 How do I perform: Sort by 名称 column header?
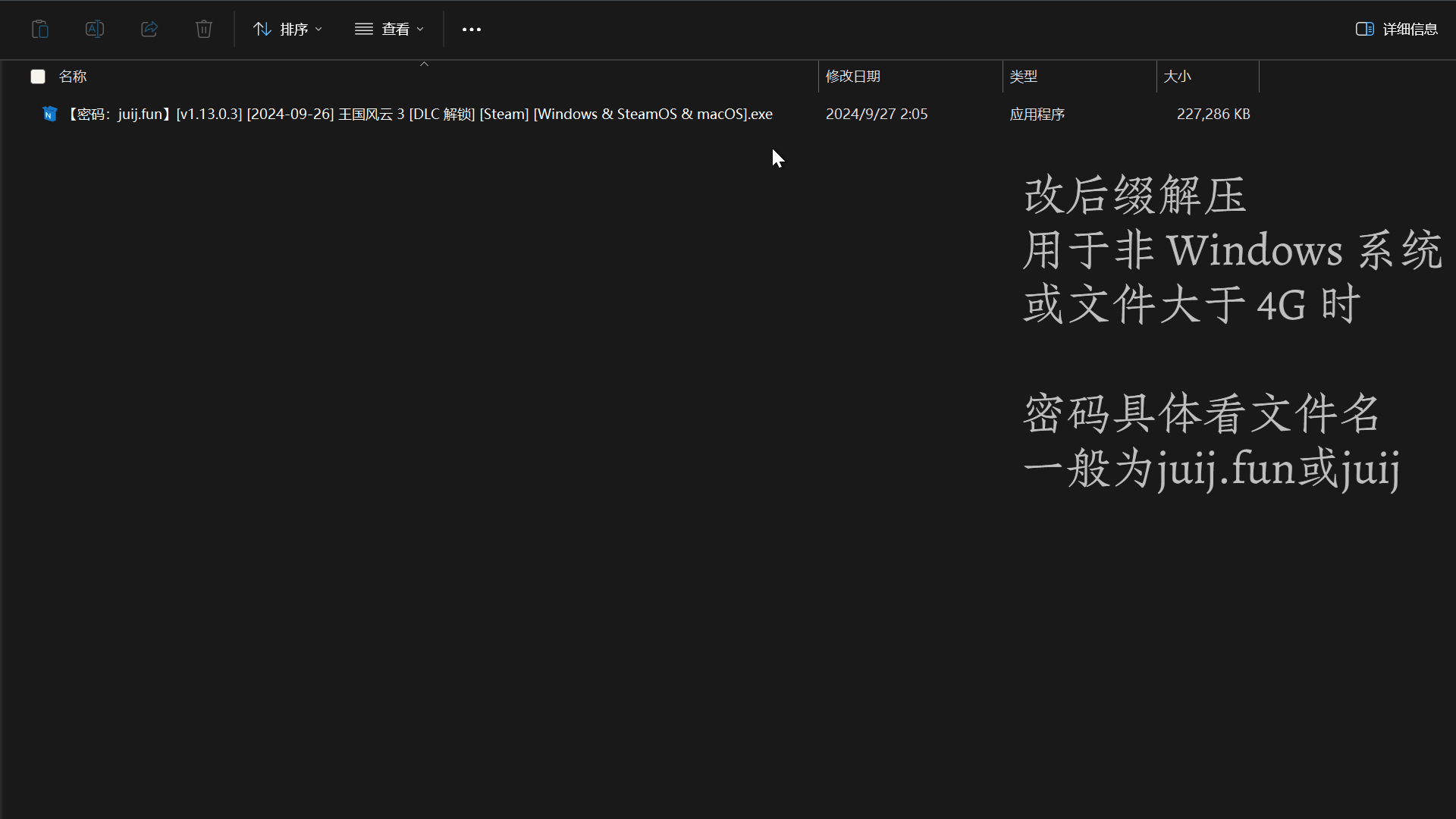tap(73, 77)
